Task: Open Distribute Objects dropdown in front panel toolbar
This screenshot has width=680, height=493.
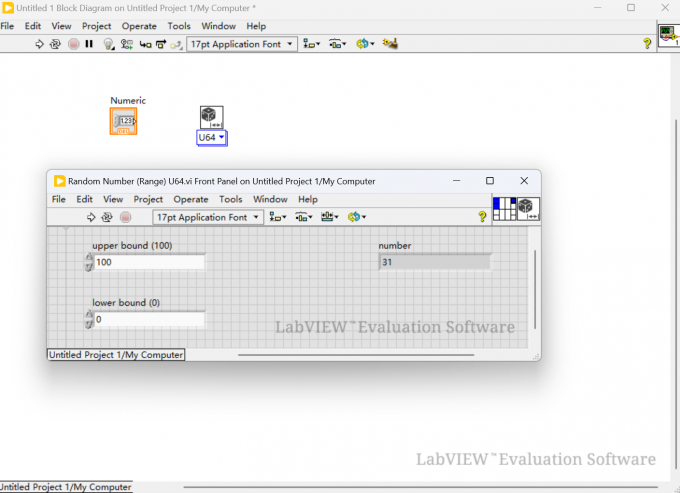Action: (x=304, y=217)
